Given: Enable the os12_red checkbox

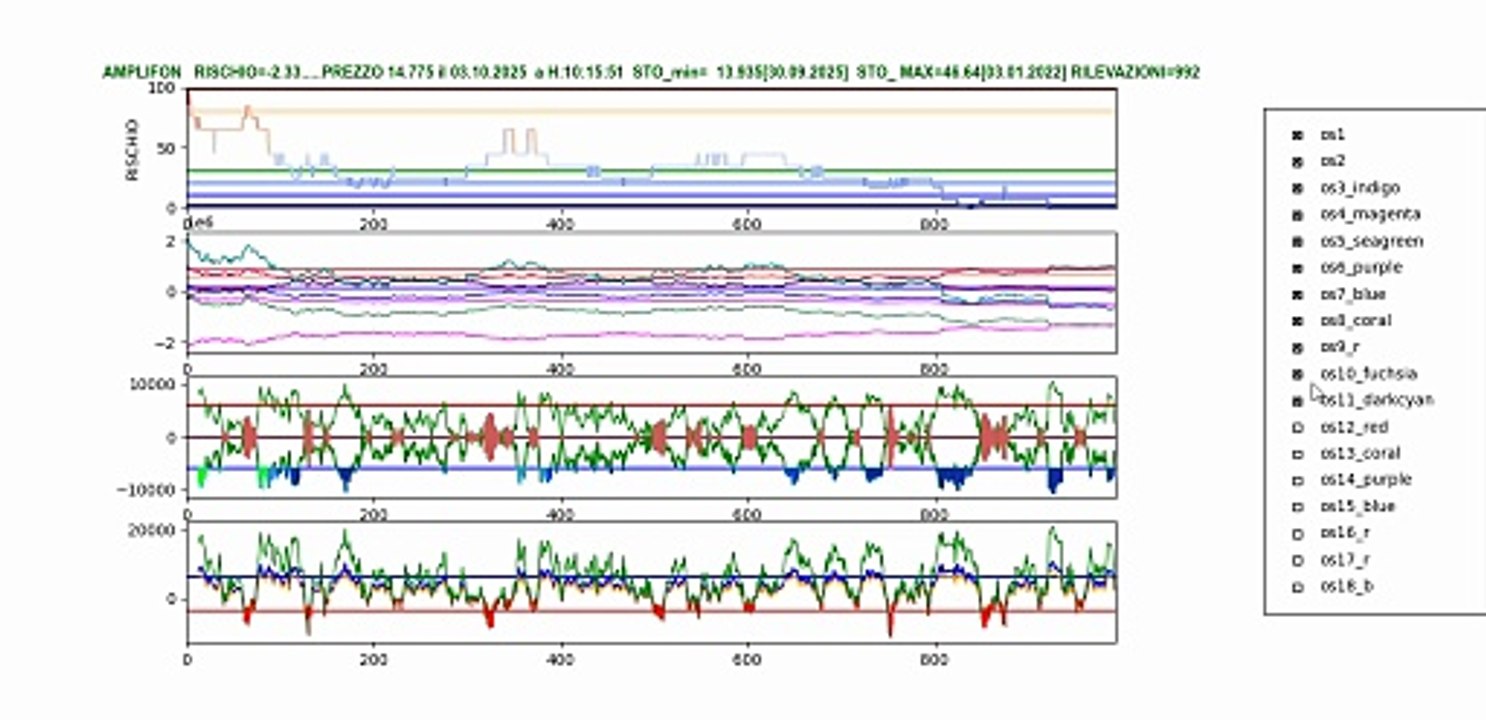Looking at the screenshot, I should click(1297, 427).
